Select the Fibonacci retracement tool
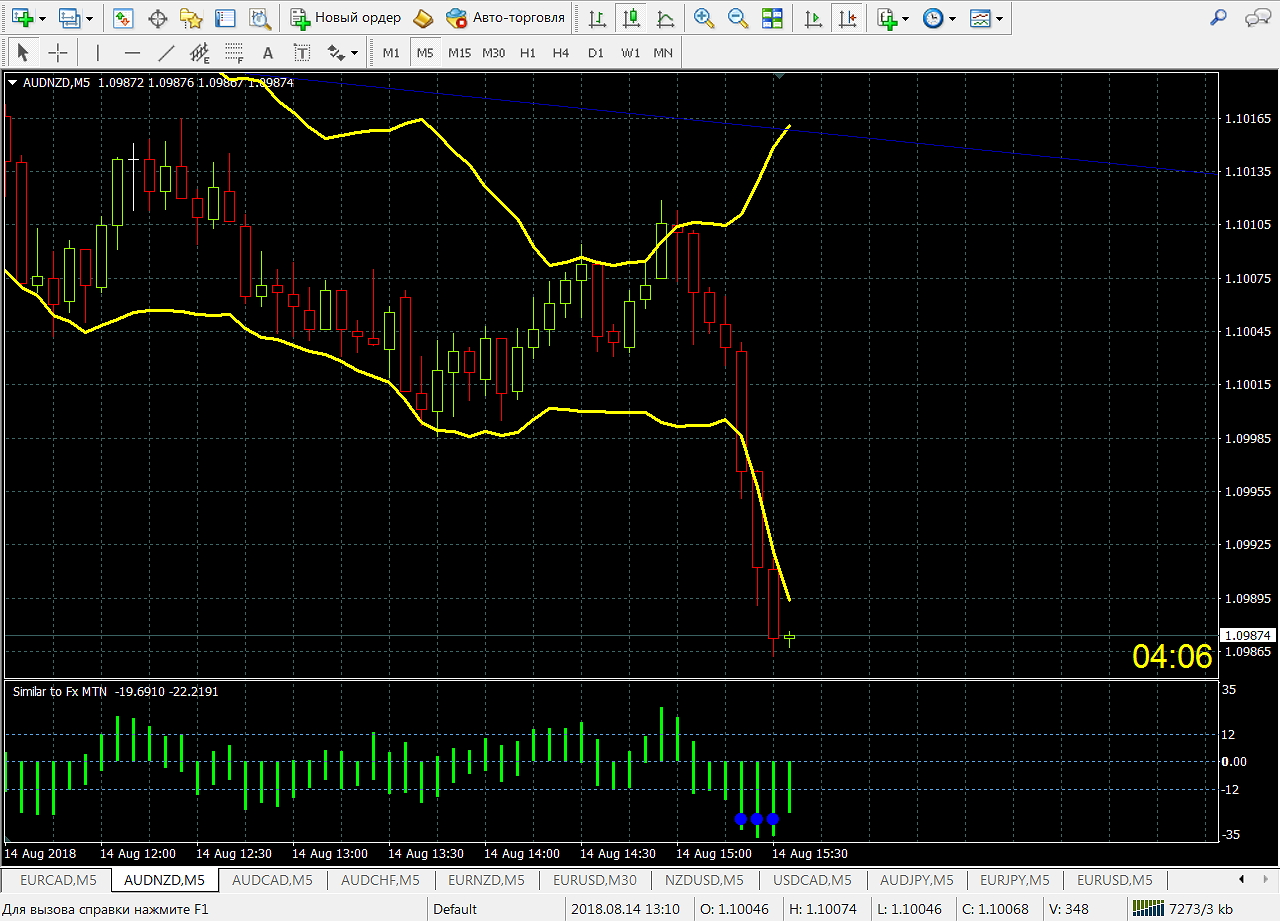Viewport: 1280px width, 921px height. click(x=234, y=53)
